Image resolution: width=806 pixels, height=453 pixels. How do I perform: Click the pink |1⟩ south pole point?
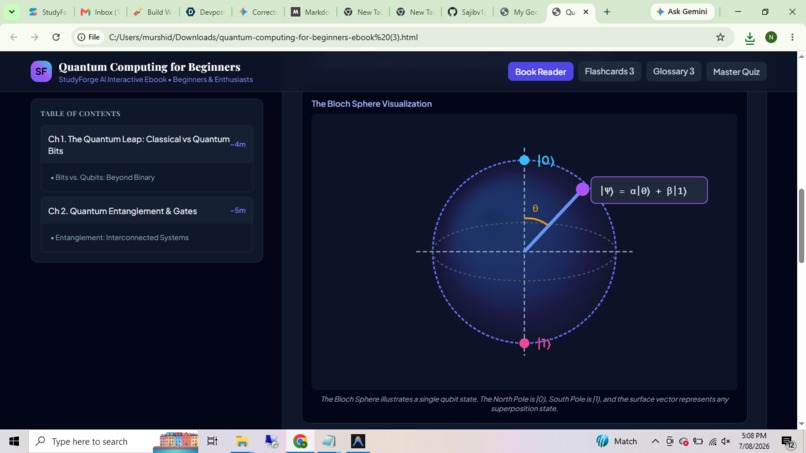[524, 343]
